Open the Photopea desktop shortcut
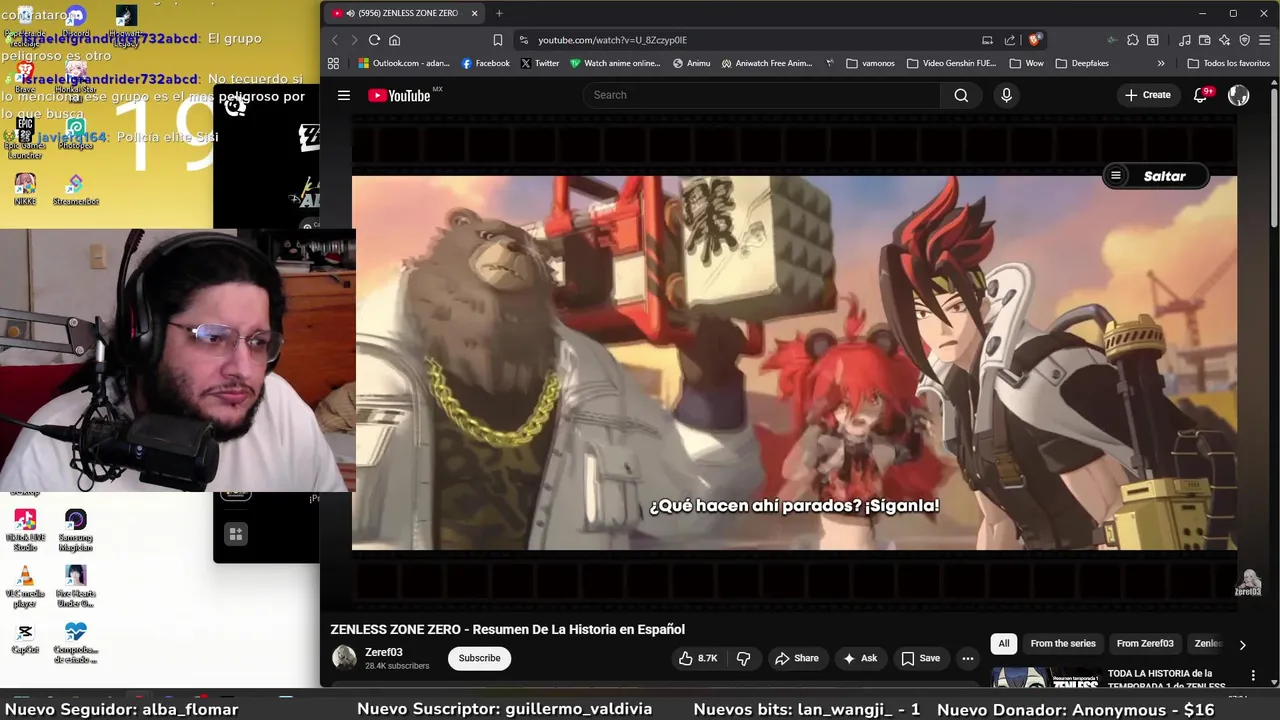Viewport: 1280px width, 720px height. pyautogui.click(x=75, y=134)
